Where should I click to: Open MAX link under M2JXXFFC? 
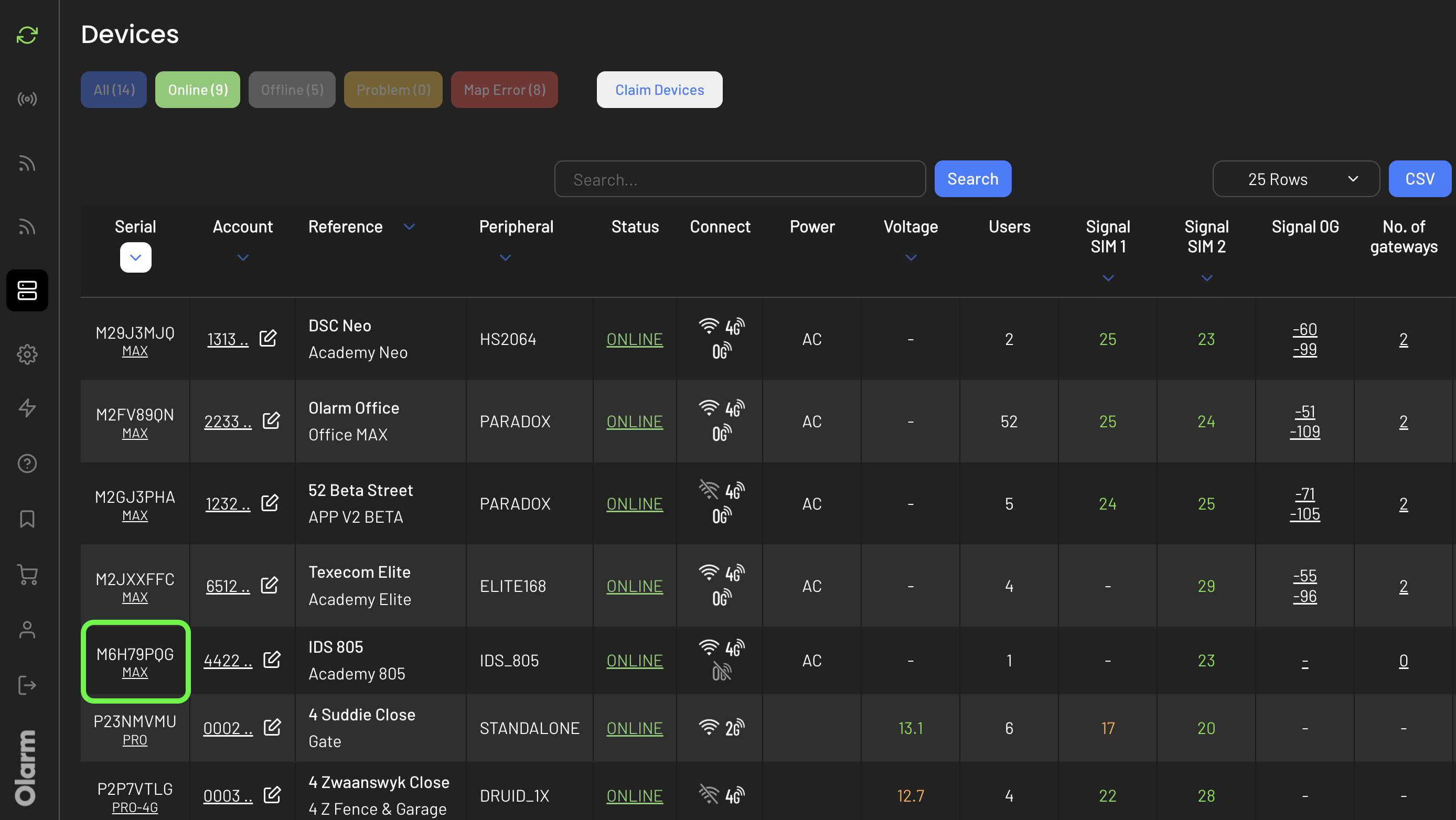point(135,598)
